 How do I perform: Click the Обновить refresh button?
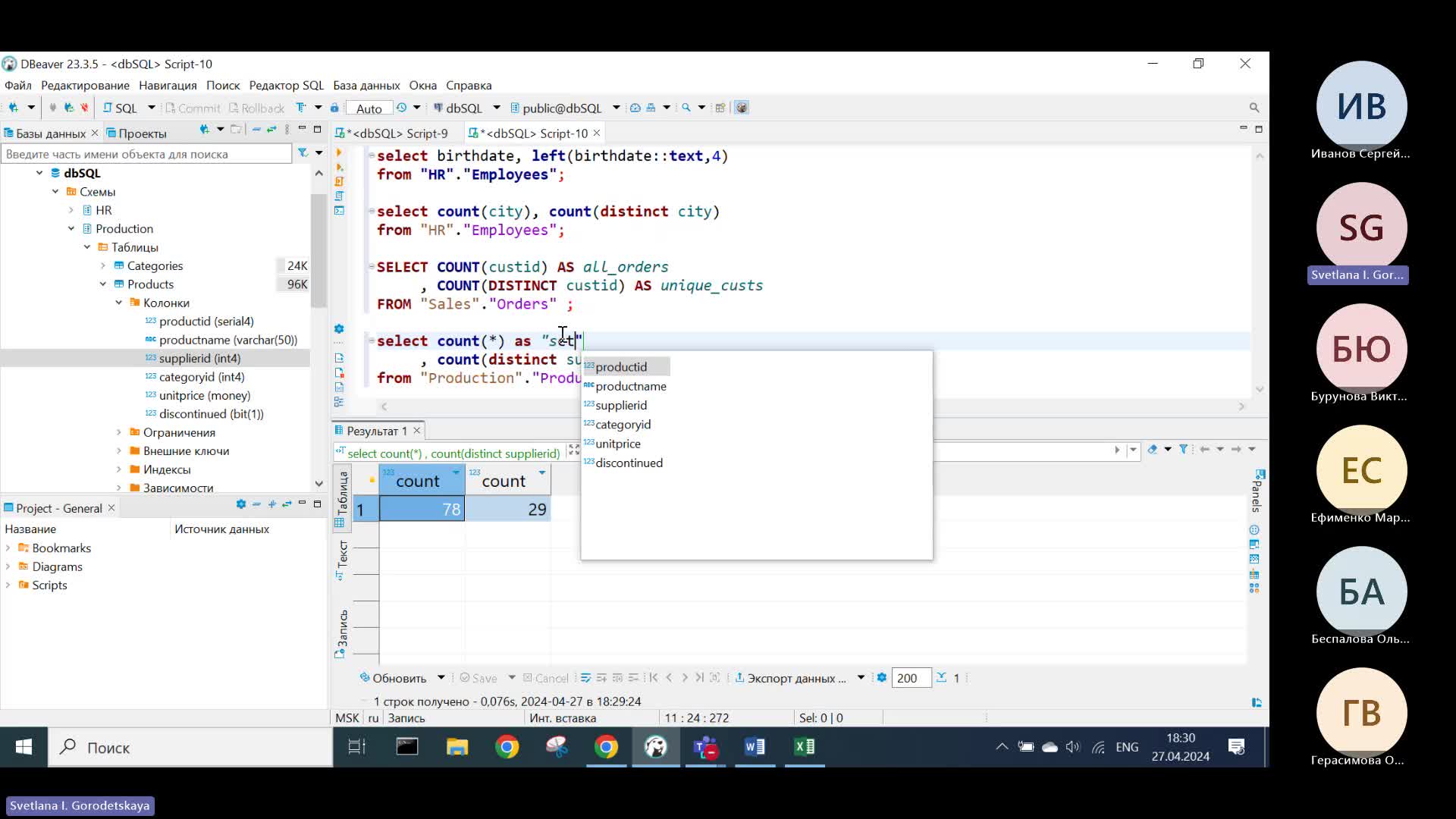click(x=393, y=678)
